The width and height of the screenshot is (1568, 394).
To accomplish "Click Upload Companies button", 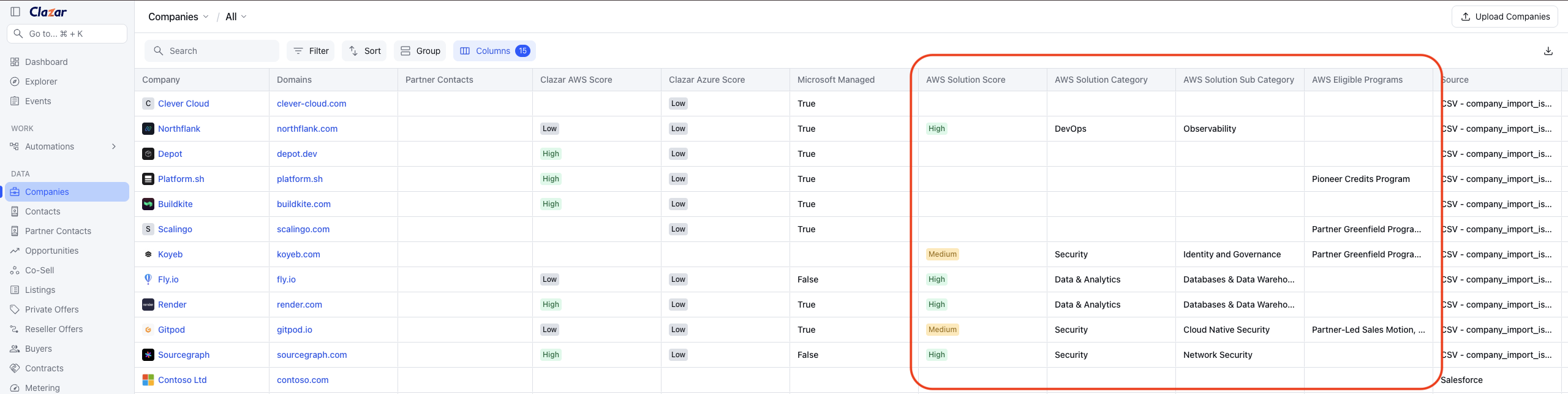I will pos(1505,17).
